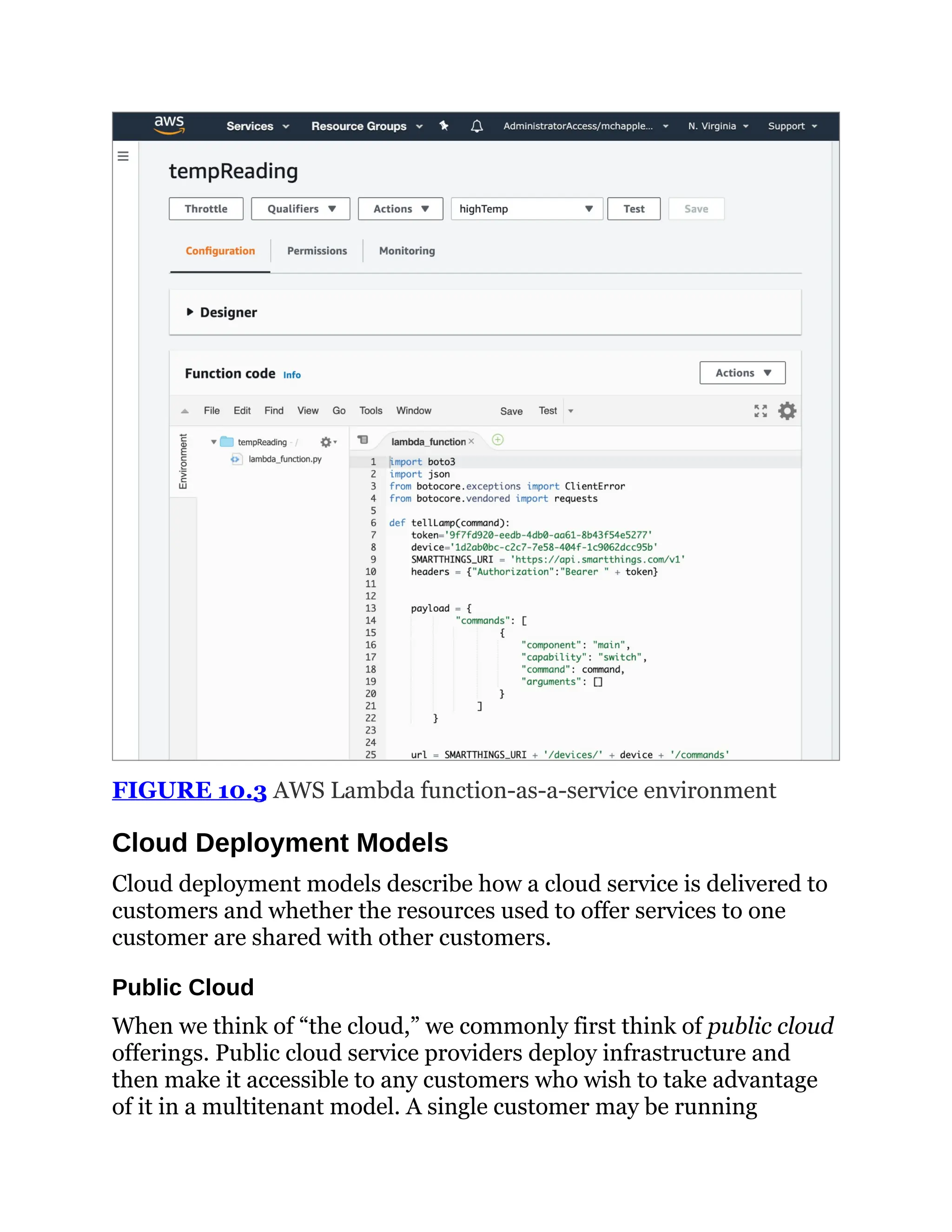Open the Resource Groups dropdown
The image size is (952, 1232).
367,126
